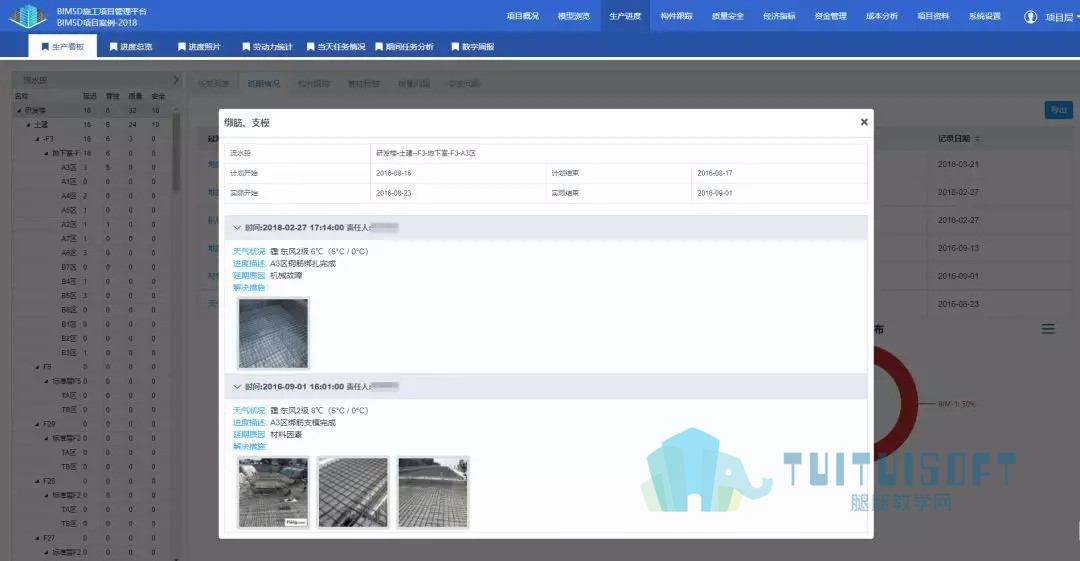Click 解决措施 label in 2016-09-01 record

pyautogui.click(x=249, y=447)
